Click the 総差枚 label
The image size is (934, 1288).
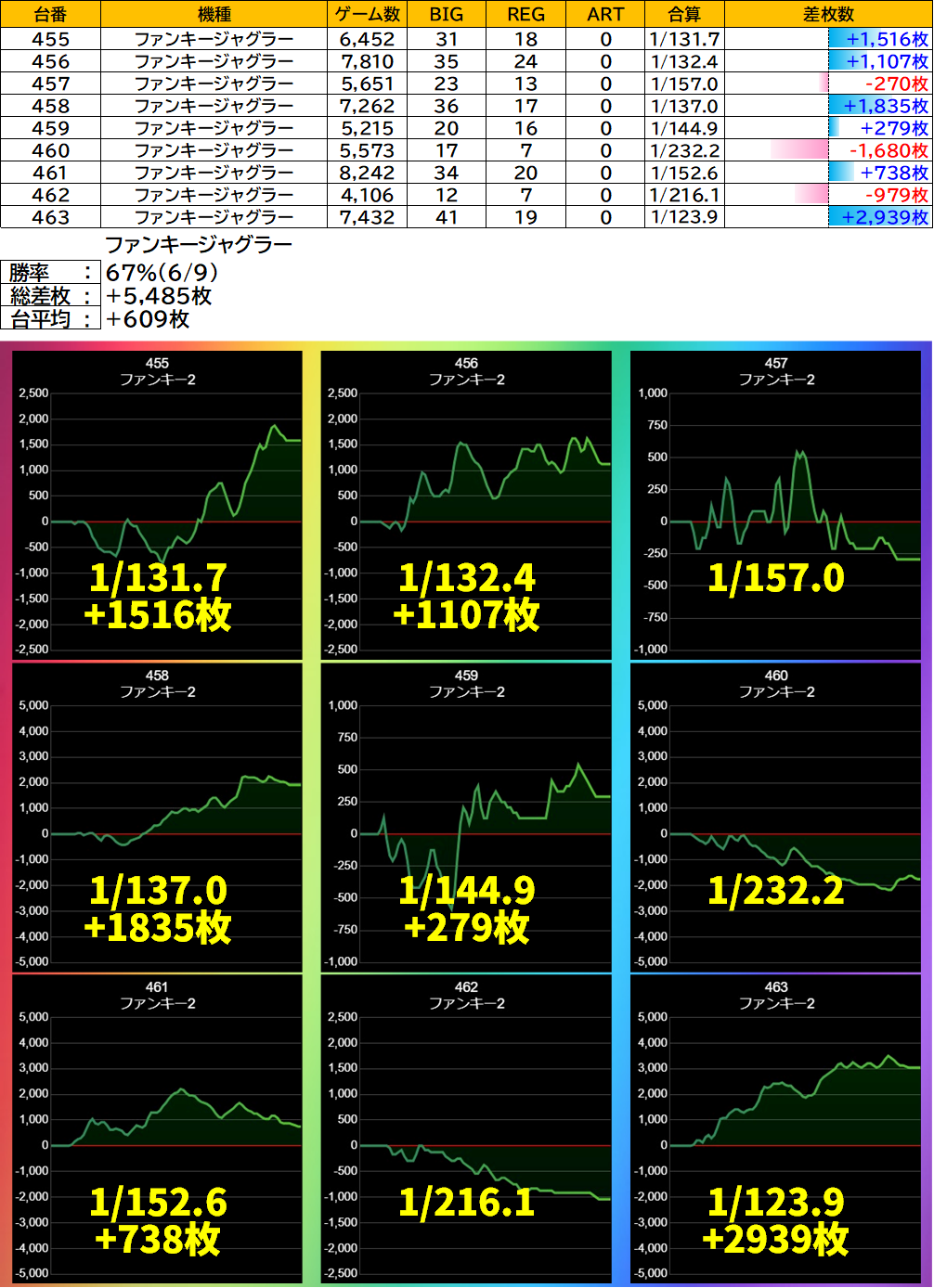[50, 295]
